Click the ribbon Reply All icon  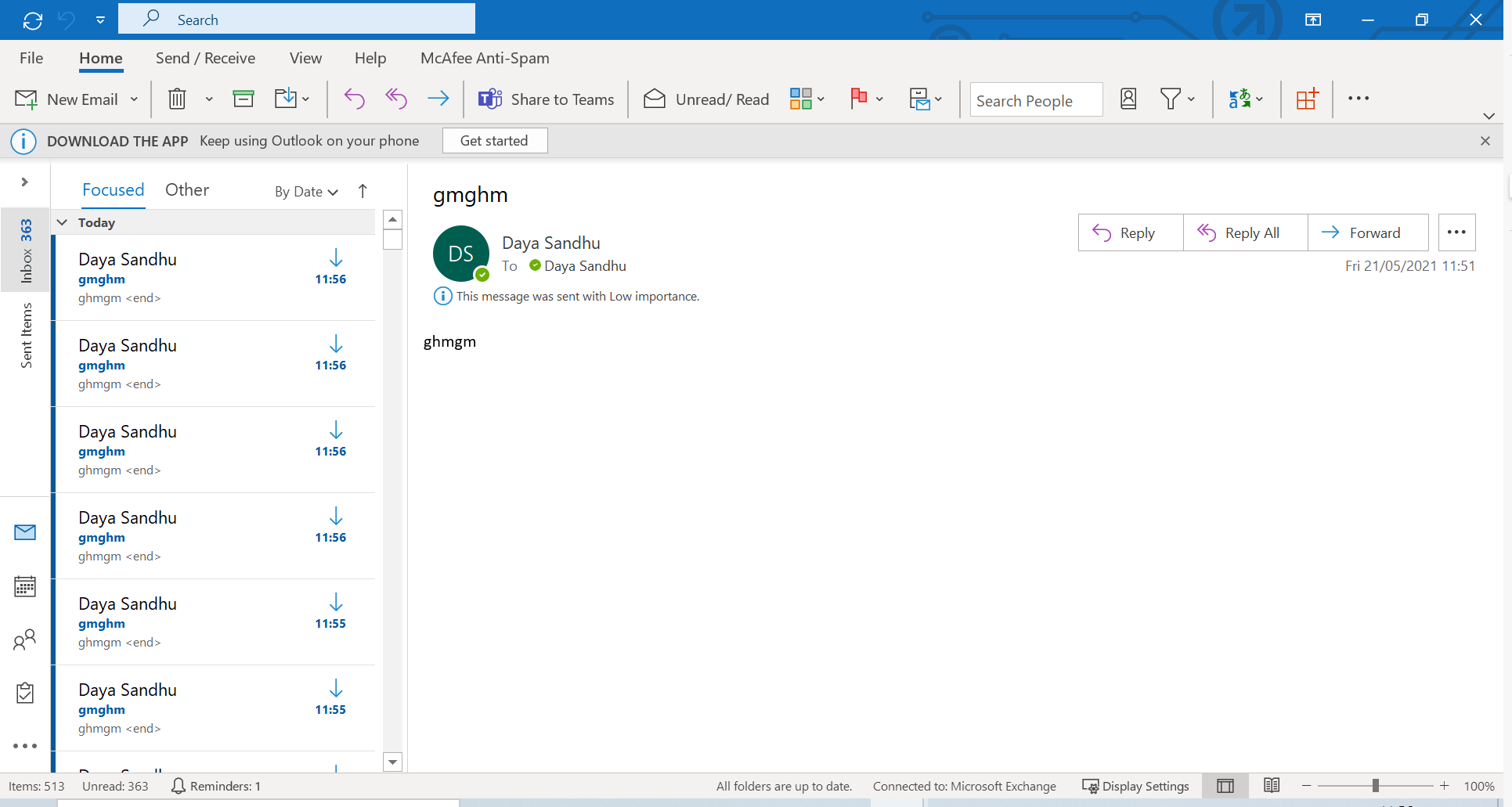click(x=396, y=99)
